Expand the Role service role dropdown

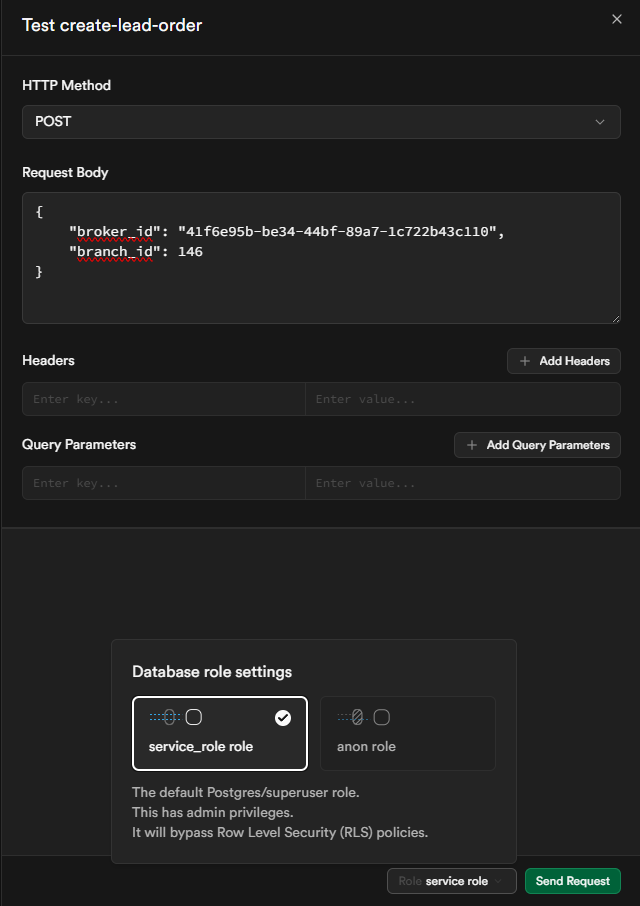tap(451, 881)
